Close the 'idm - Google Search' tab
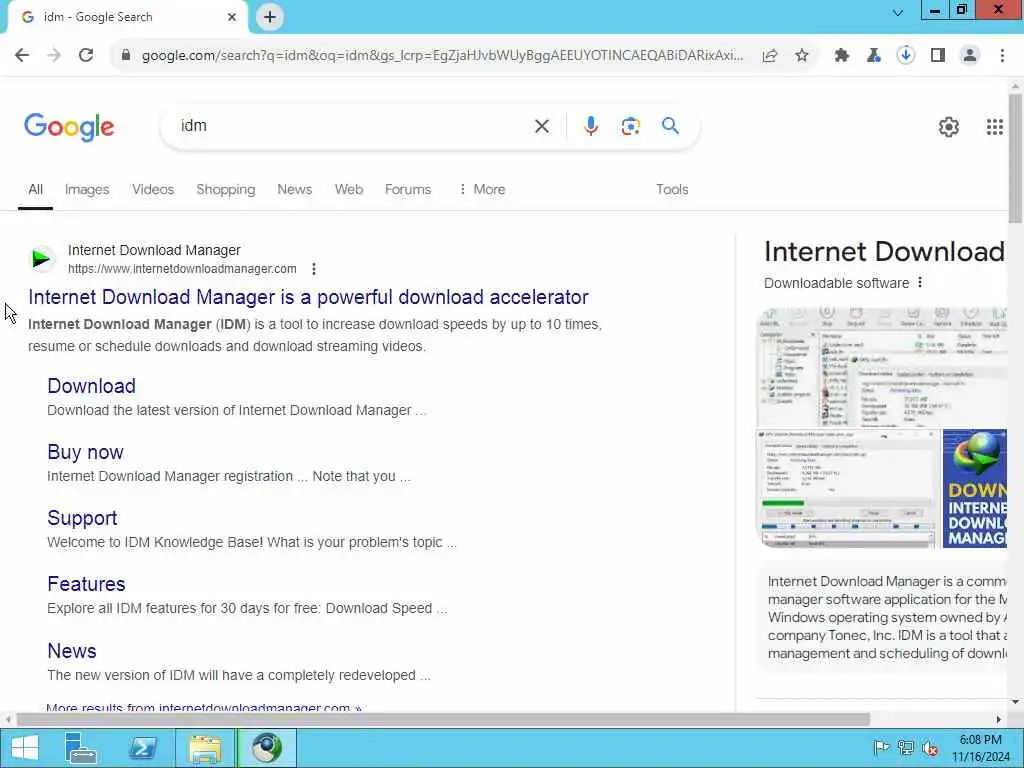The image size is (1024, 768). [232, 17]
